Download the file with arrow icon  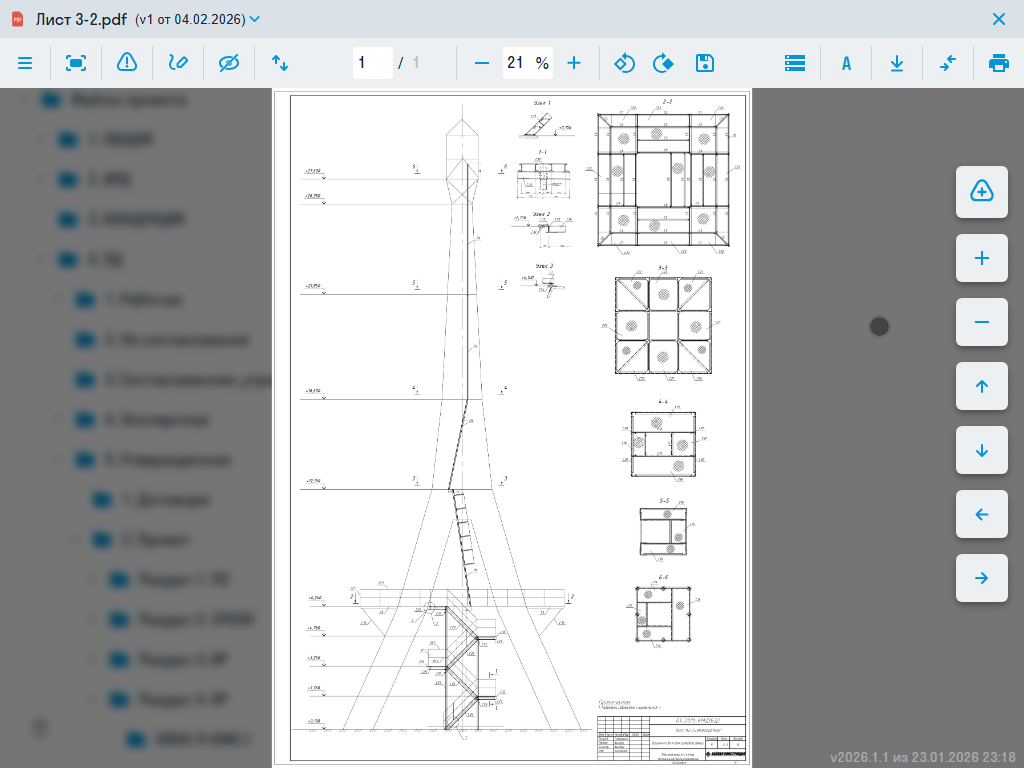pyautogui.click(x=897, y=63)
